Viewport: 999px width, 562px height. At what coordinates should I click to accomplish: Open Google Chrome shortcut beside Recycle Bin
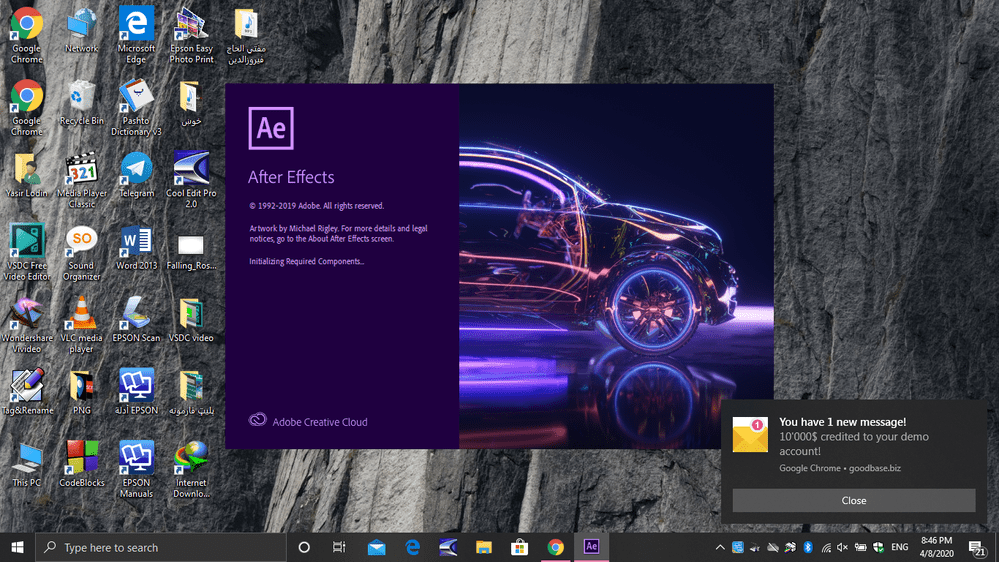click(x=27, y=108)
